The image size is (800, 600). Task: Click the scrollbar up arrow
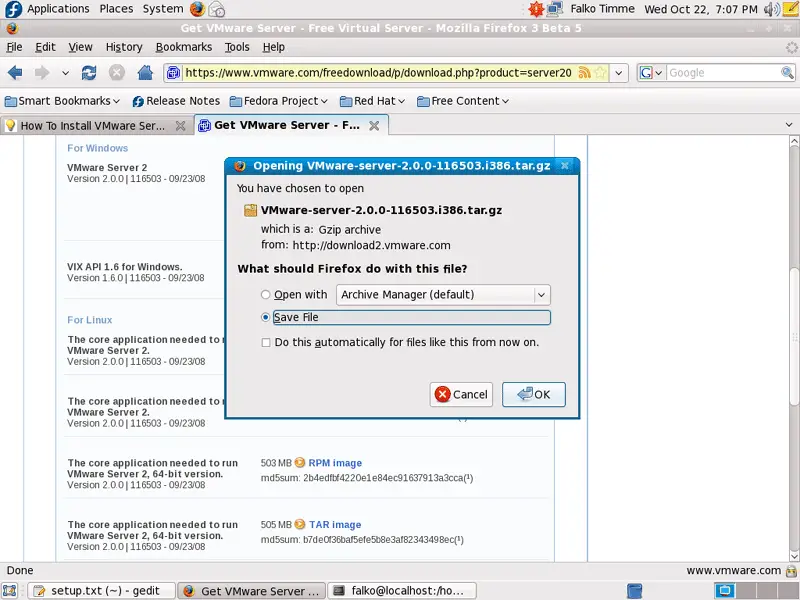pos(794,140)
